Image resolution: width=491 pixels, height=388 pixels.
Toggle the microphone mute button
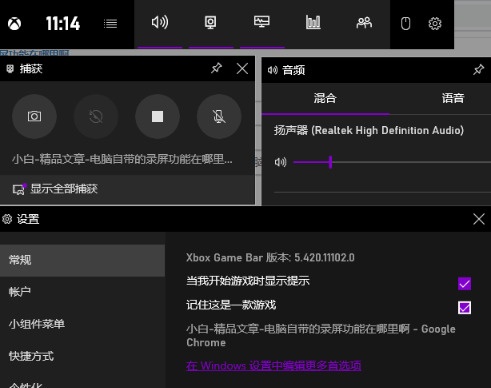click(219, 116)
